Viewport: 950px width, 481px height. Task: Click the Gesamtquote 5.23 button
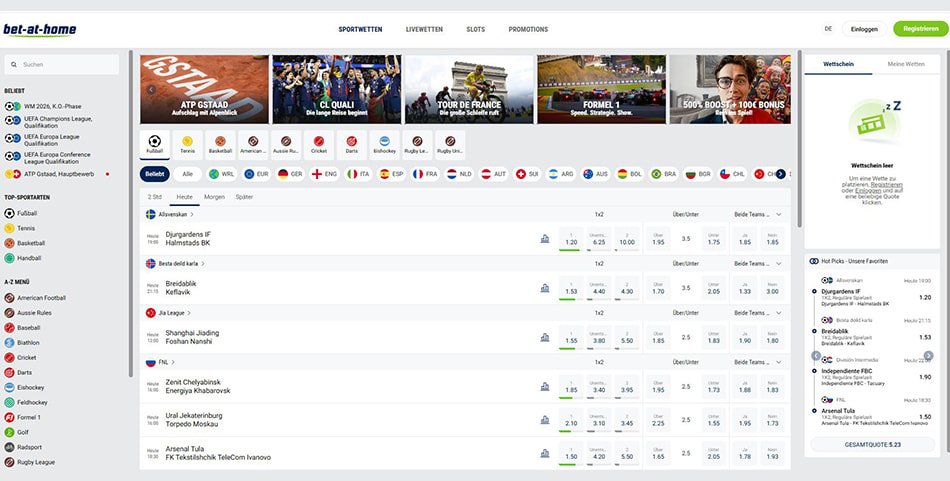(x=872, y=445)
